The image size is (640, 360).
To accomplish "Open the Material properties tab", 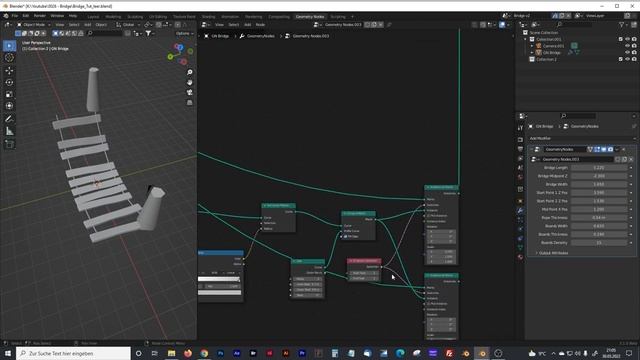I will tap(520, 257).
